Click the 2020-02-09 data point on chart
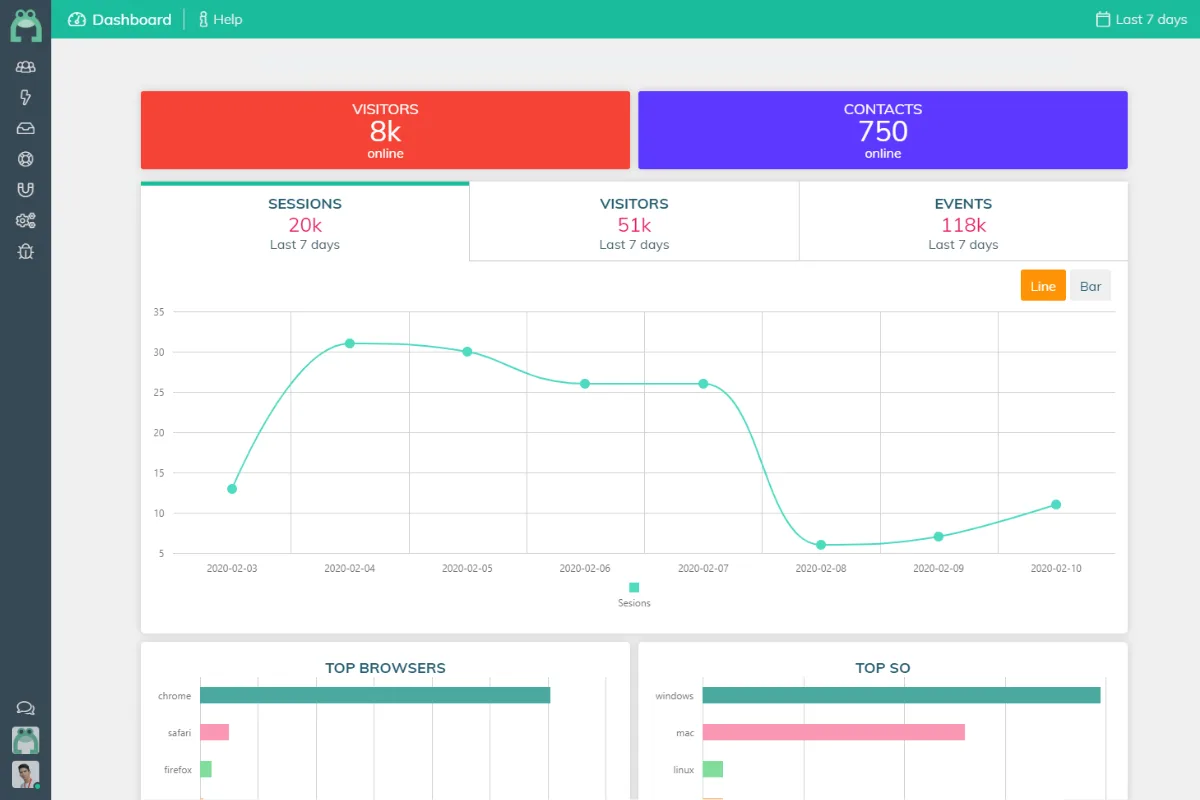 [938, 537]
